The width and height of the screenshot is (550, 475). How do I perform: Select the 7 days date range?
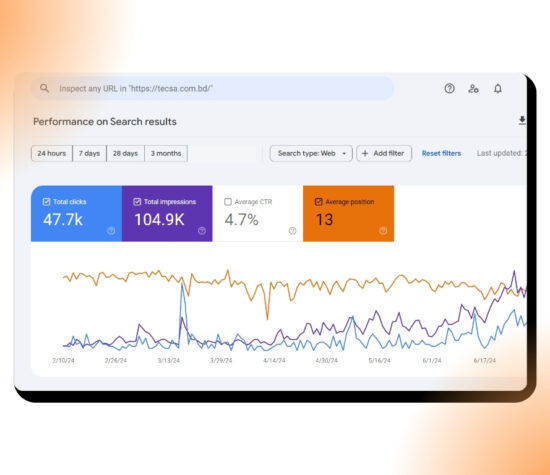click(x=89, y=153)
